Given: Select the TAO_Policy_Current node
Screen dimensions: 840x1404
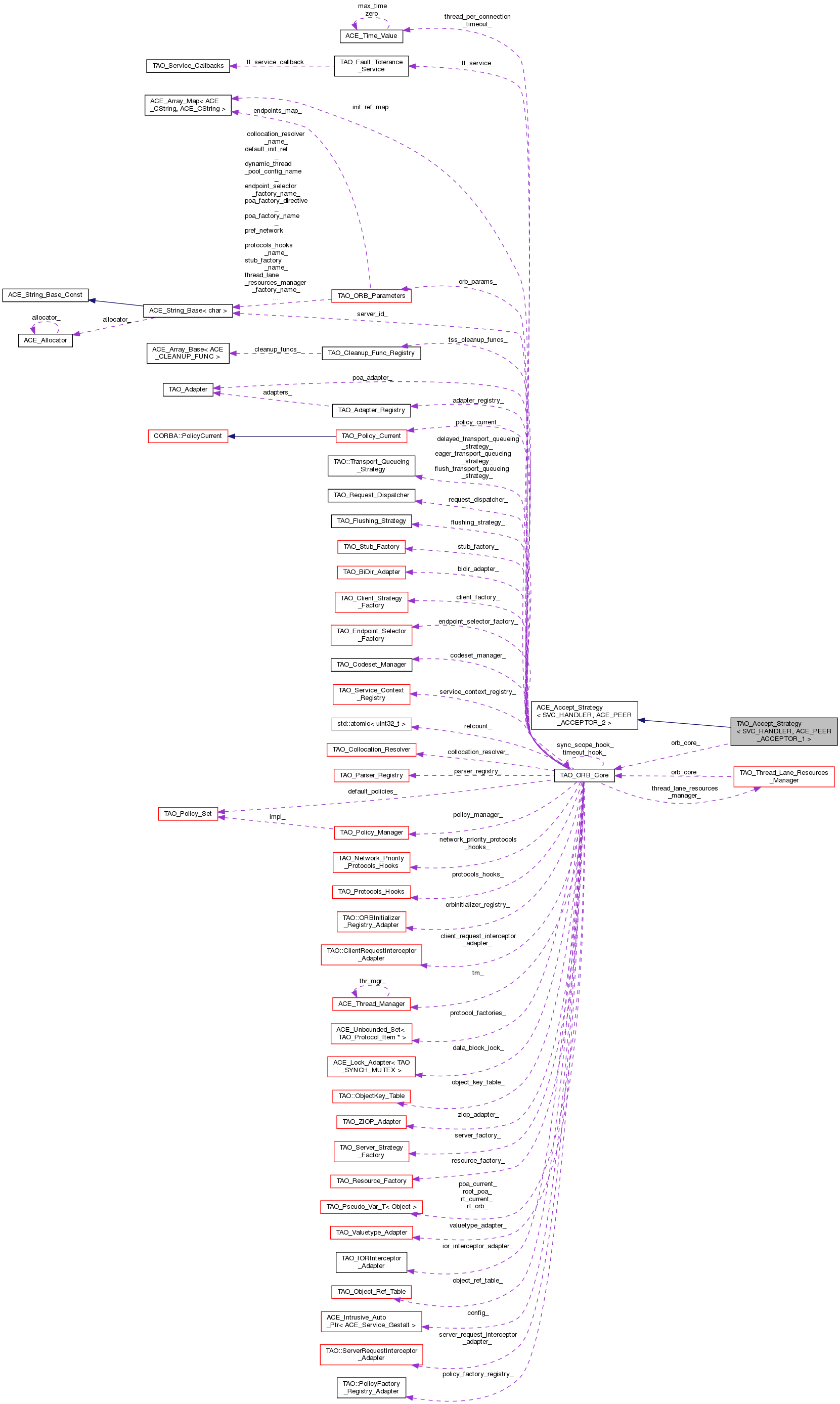Looking at the screenshot, I should tap(371, 436).
